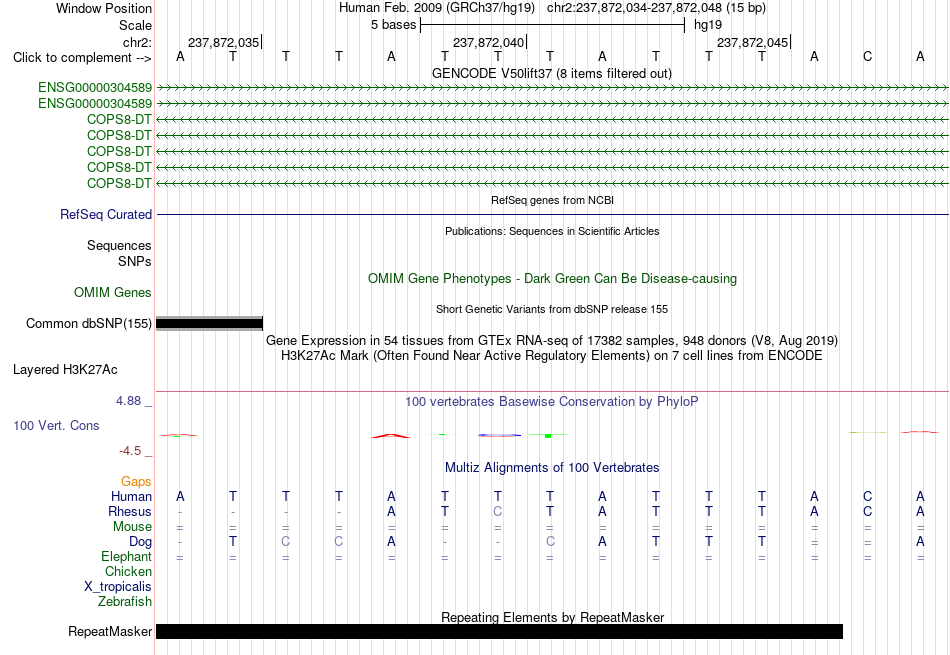Screen dimensions: 950x655
Task: Open 'Repeating Elements by RepeatMasker' title
Action: [552, 617]
